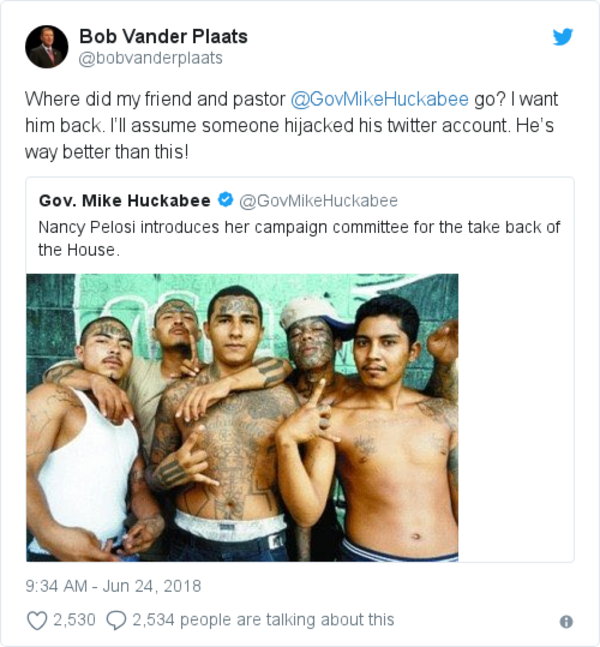Open the quoted text about Nancy Pelosi

(x=298, y=227)
